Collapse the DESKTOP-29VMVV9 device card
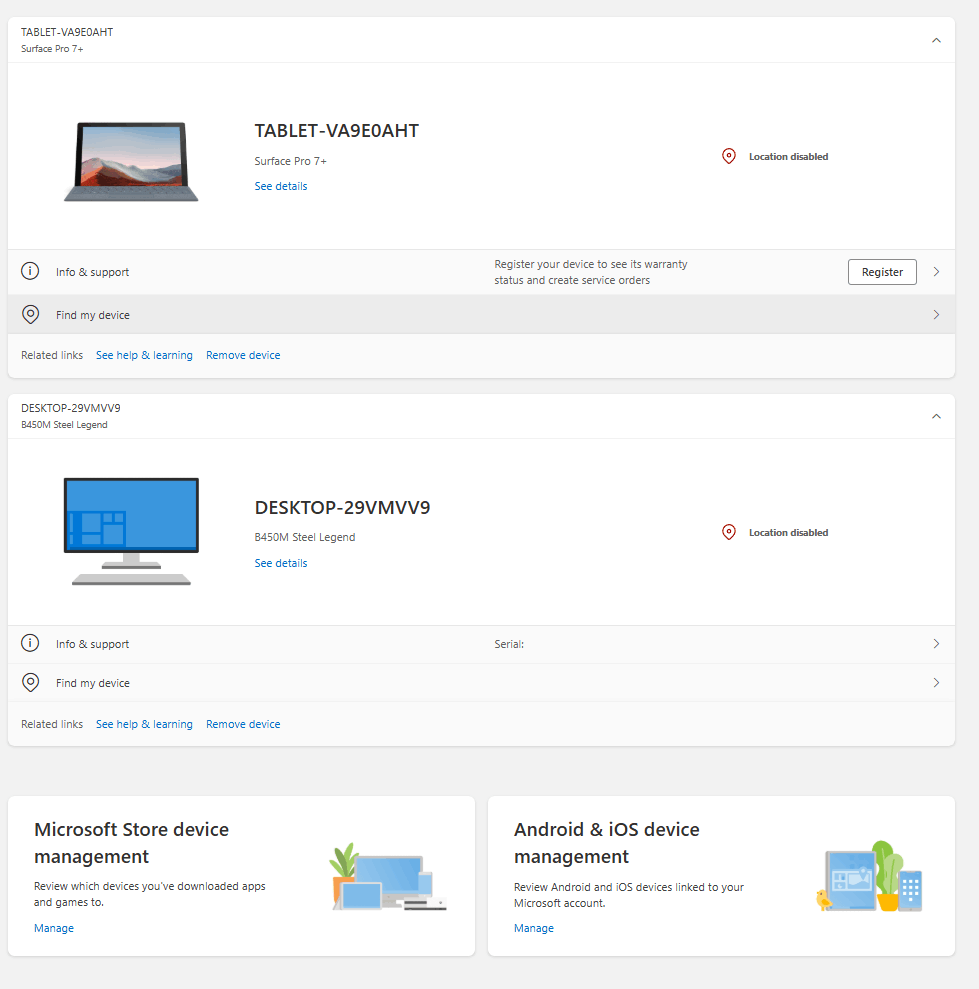 936,416
